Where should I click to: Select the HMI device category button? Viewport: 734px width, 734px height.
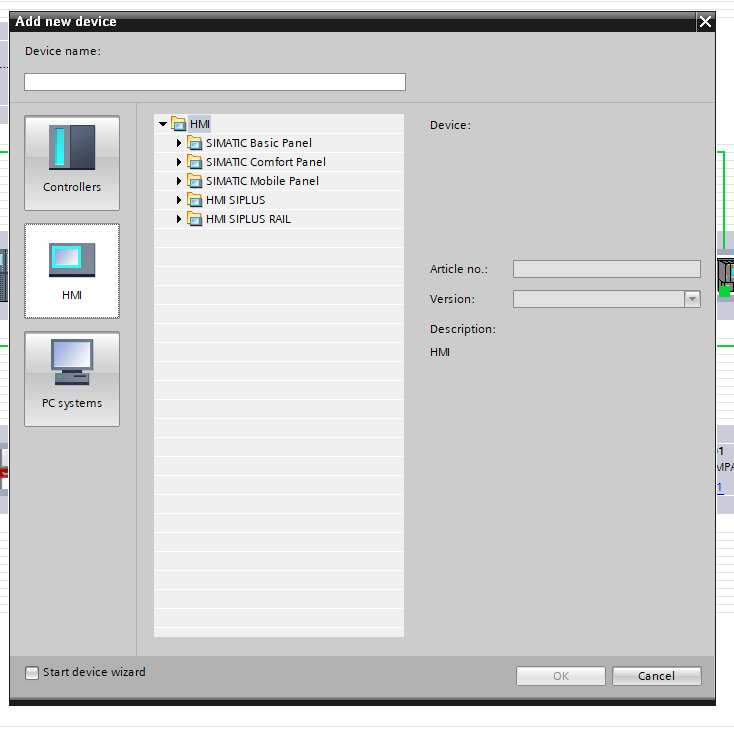coord(72,271)
